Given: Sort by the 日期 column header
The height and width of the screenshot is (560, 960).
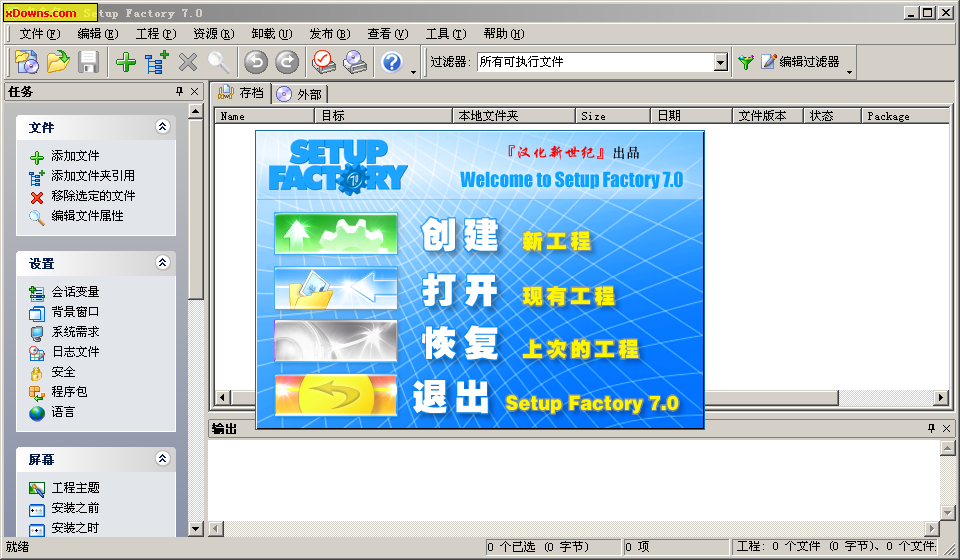Looking at the screenshot, I should click(691, 116).
